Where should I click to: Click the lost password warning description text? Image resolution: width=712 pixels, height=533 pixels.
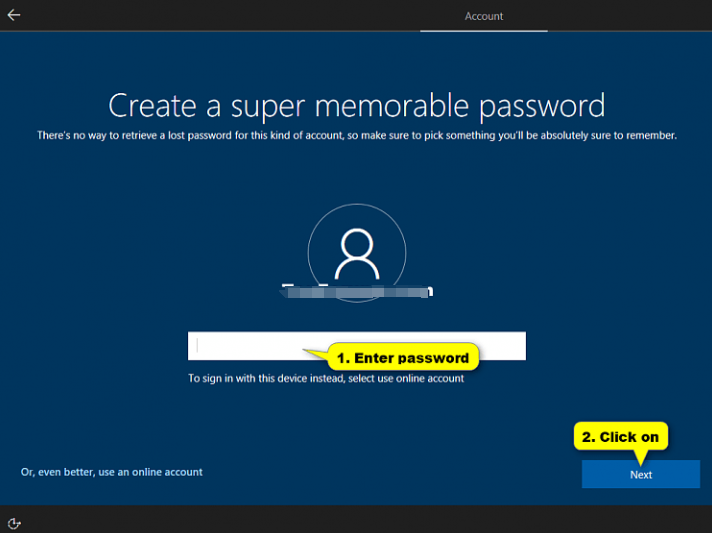click(x=356, y=135)
